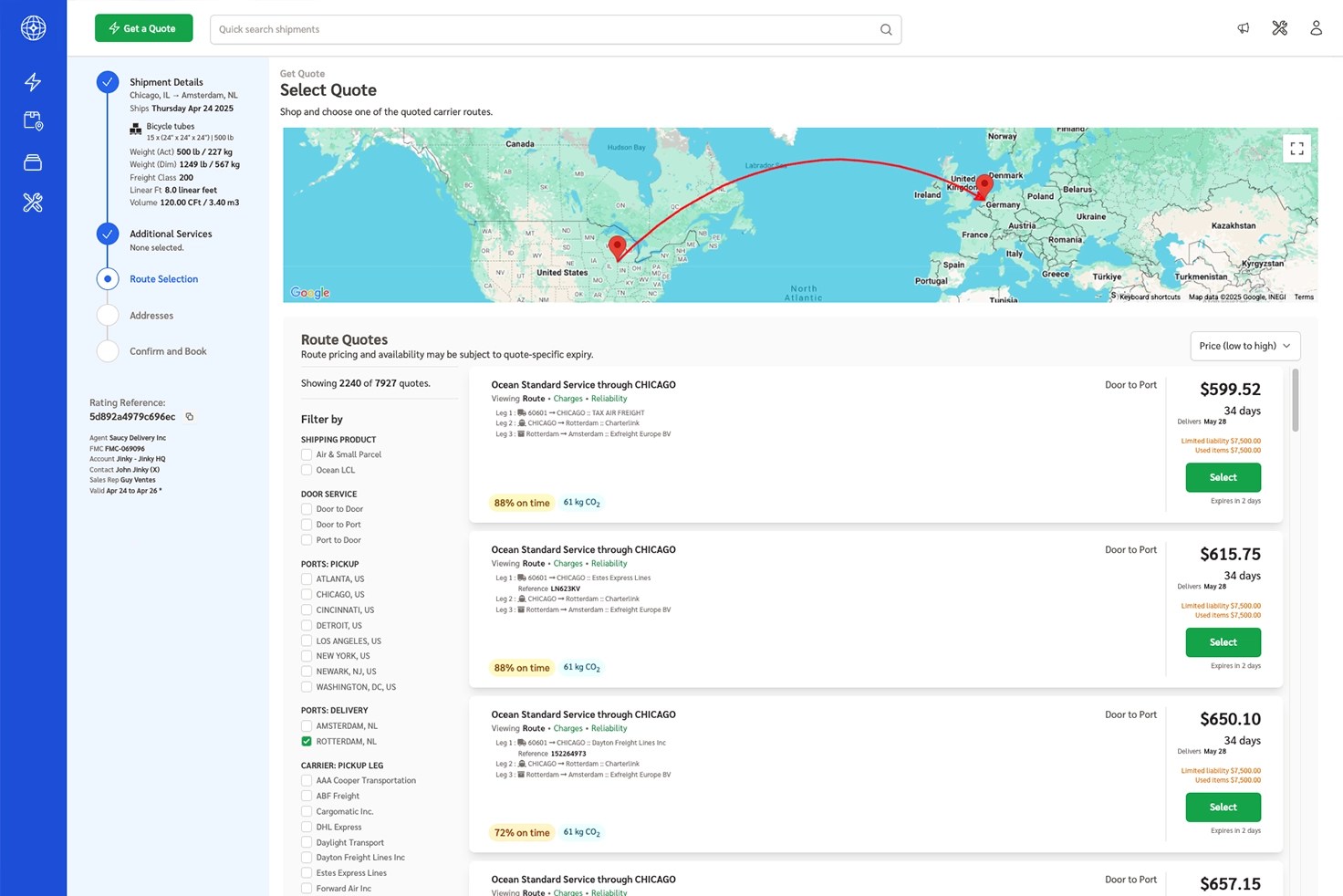The image size is (1343, 896).
Task: Enable the Air & Small Parcel filter
Action: point(307,454)
